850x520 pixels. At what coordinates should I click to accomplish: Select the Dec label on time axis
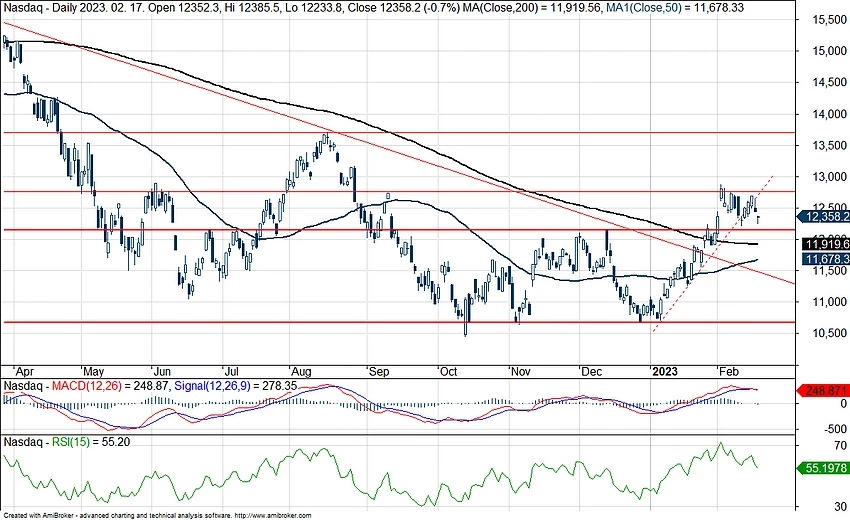pos(590,372)
